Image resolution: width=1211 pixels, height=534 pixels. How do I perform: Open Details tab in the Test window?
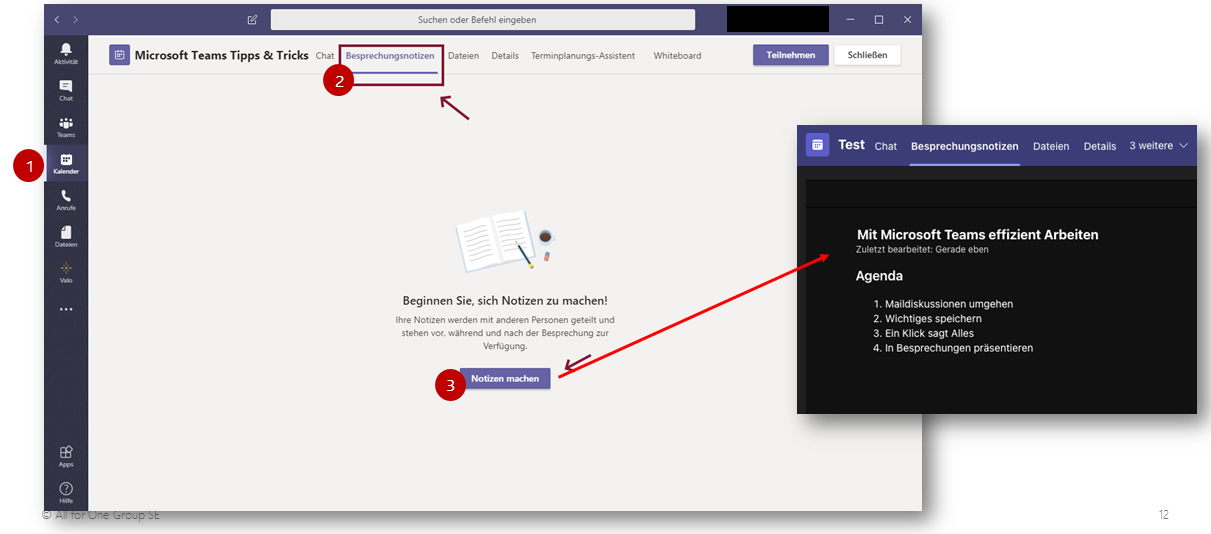point(1100,146)
